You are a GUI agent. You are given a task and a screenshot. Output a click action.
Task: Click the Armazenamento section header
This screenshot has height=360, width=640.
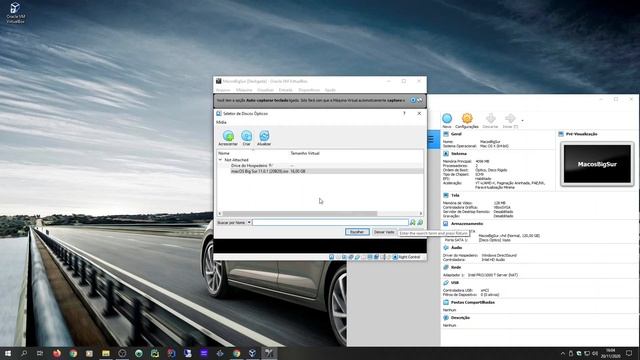tap(467, 224)
